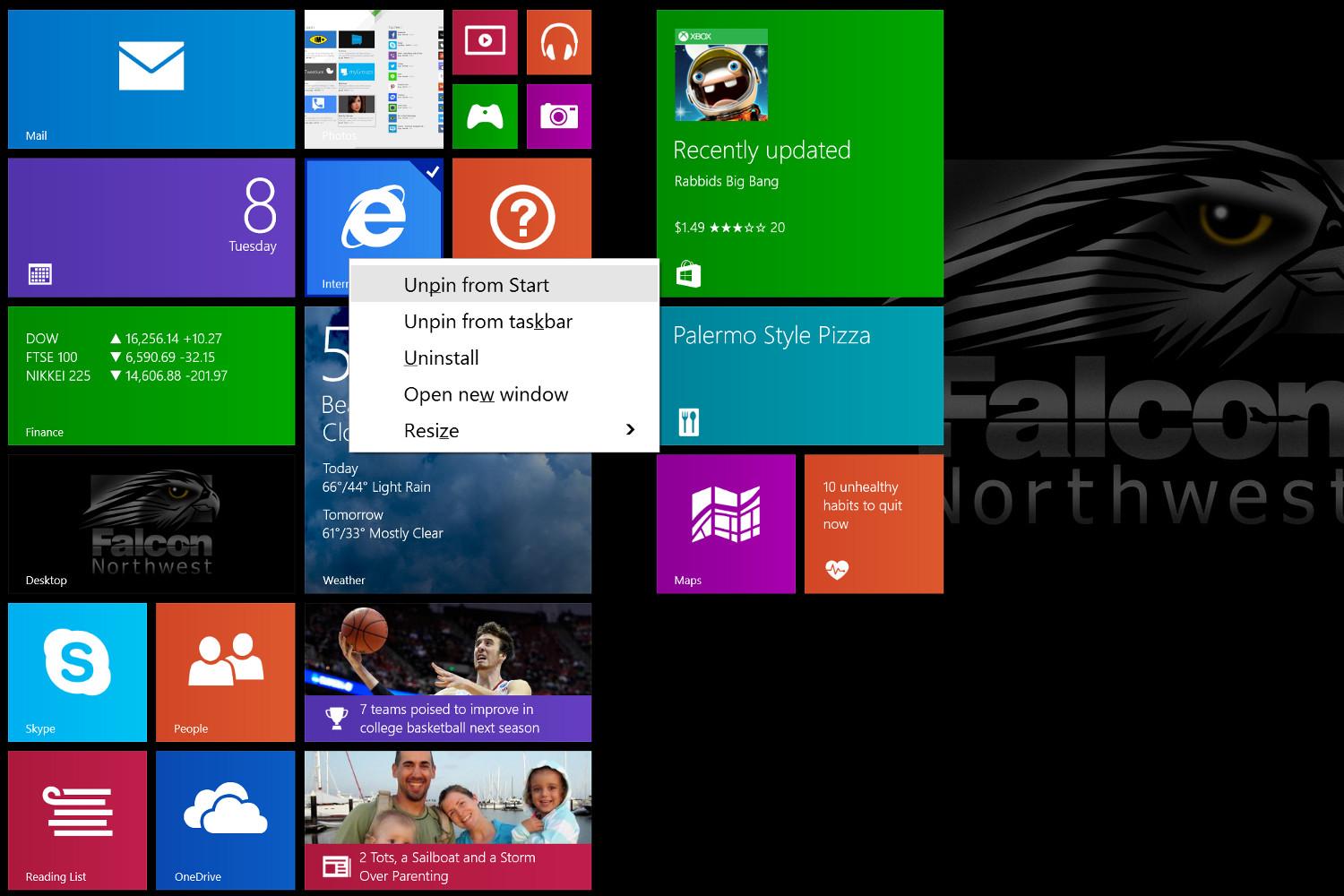Viewport: 1344px width, 896px height.
Task: Click the NIKKEI 225 stock row
Action: (126, 376)
